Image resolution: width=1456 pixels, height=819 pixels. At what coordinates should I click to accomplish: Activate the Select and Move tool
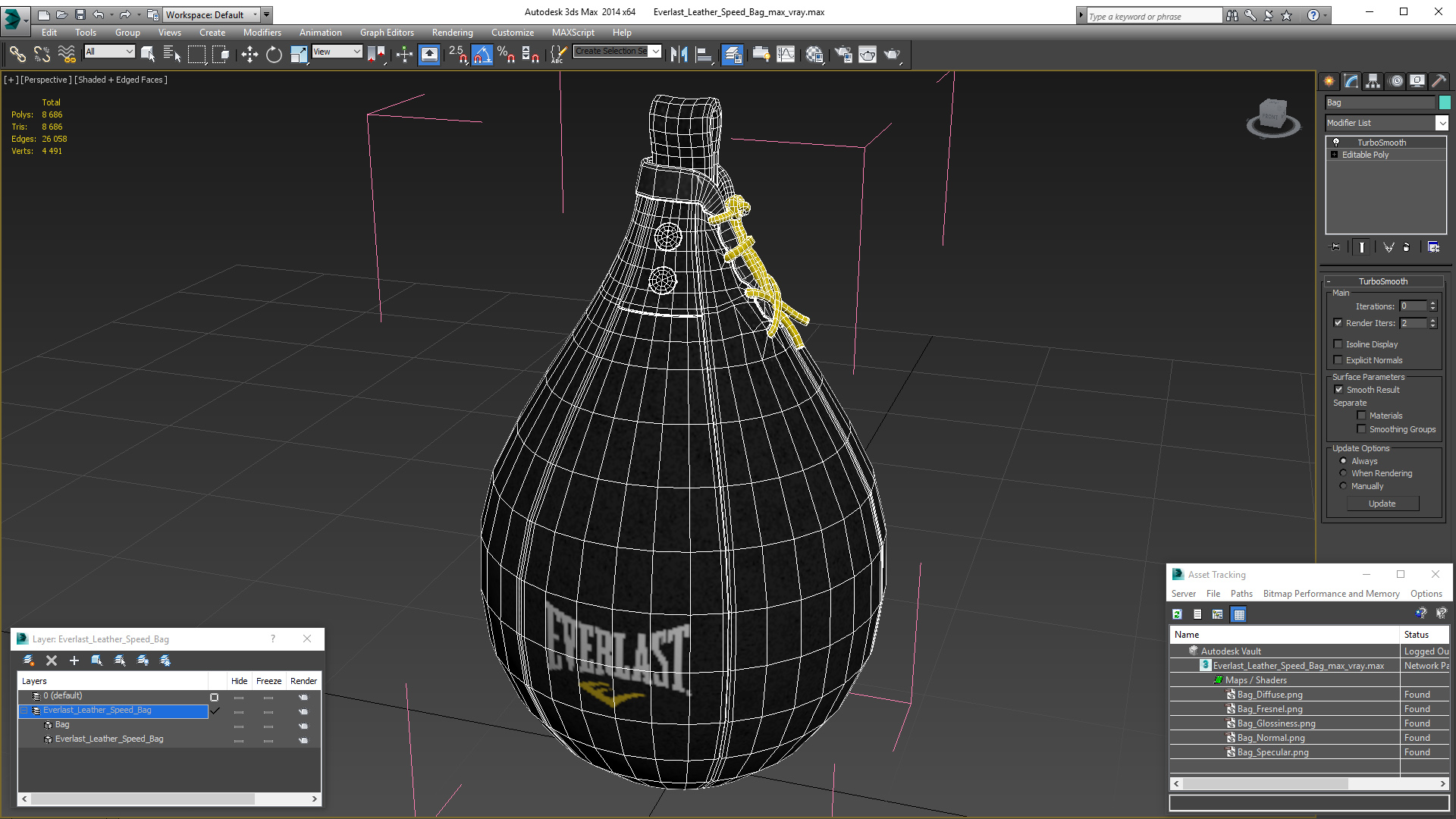click(249, 54)
